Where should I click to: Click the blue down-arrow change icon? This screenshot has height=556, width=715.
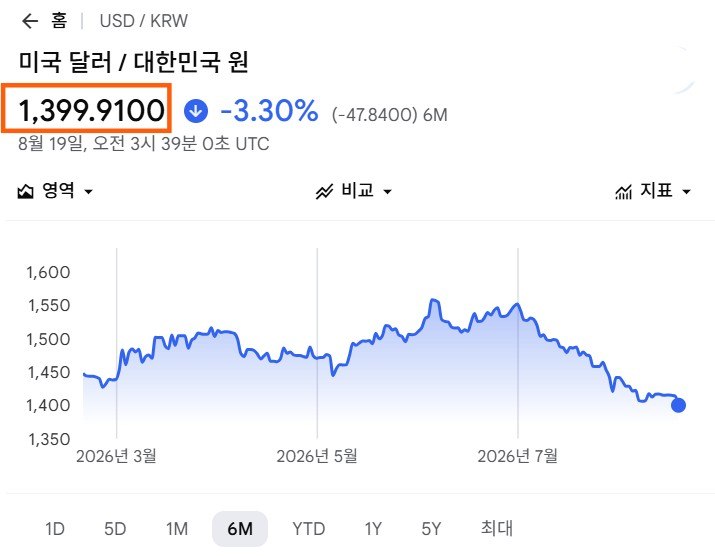196,111
